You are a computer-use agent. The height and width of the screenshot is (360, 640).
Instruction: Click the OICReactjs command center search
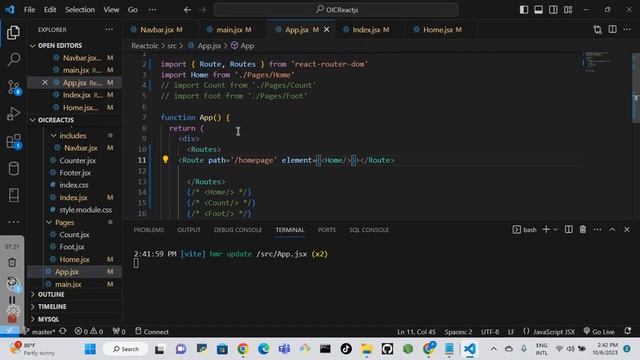point(336,9)
